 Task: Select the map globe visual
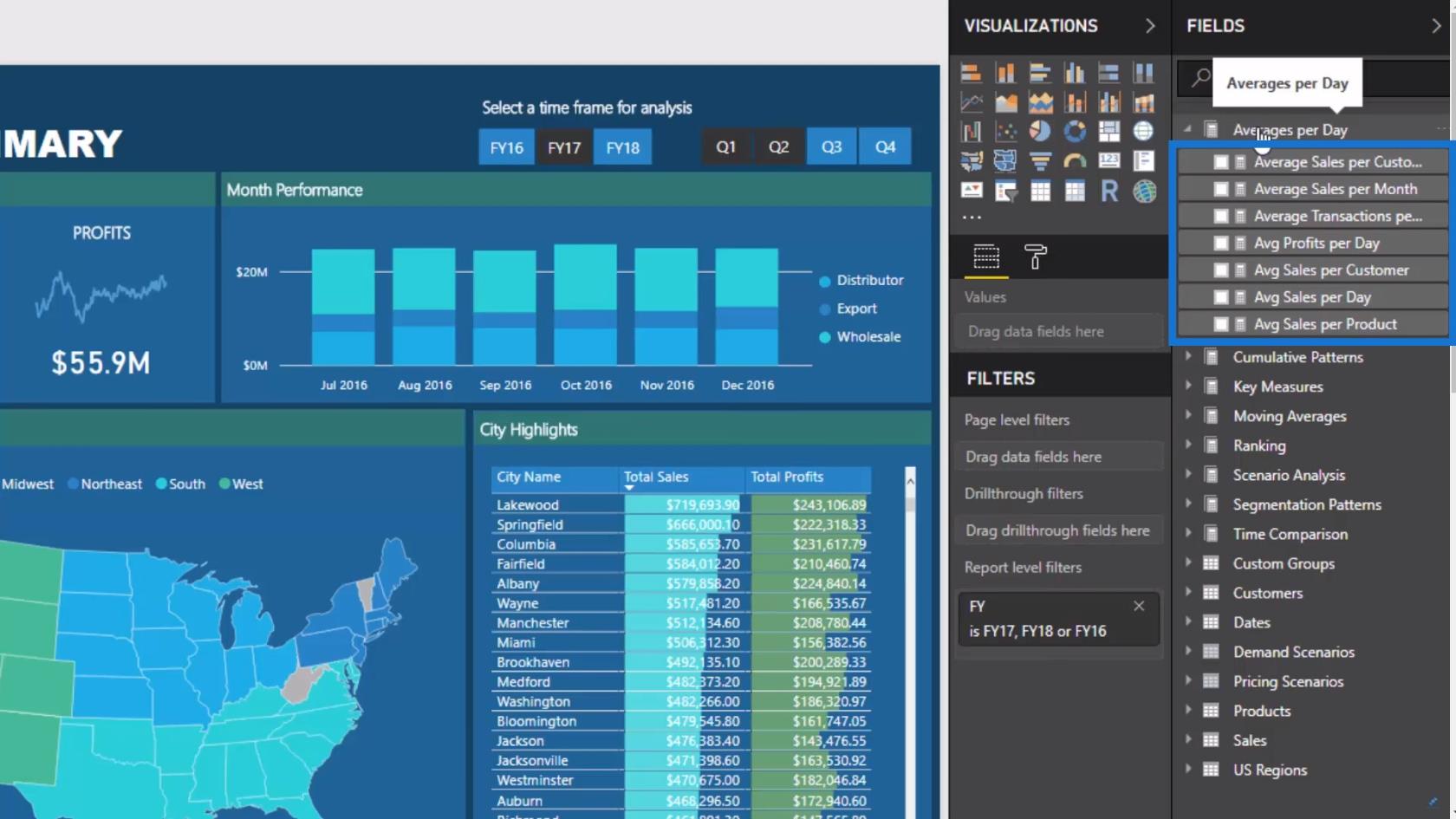pos(1144,131)
